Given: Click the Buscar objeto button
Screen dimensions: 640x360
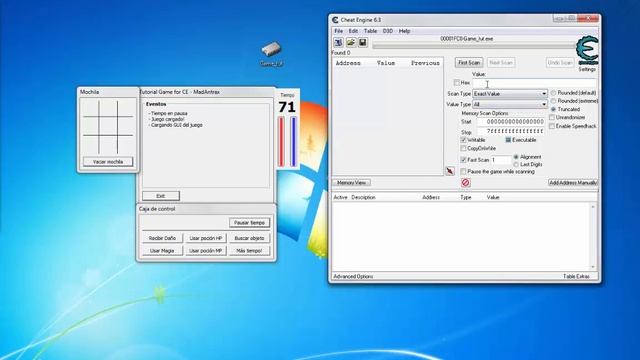Looking at the screenshot, I should [249, 238].
